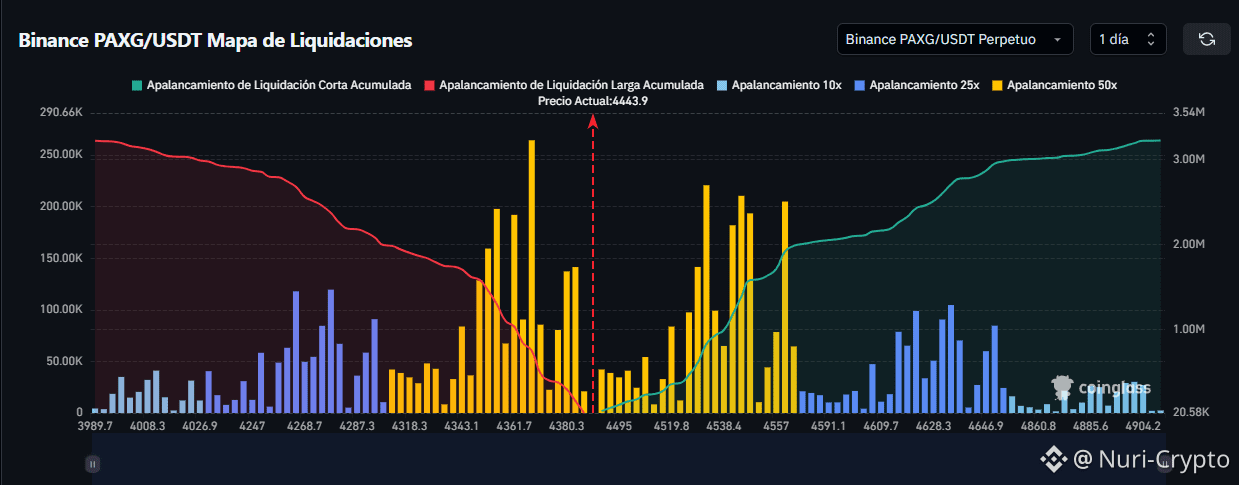Click the 3989.7 price axis label
Screen dimensions: 1239x485
(95, 426)
